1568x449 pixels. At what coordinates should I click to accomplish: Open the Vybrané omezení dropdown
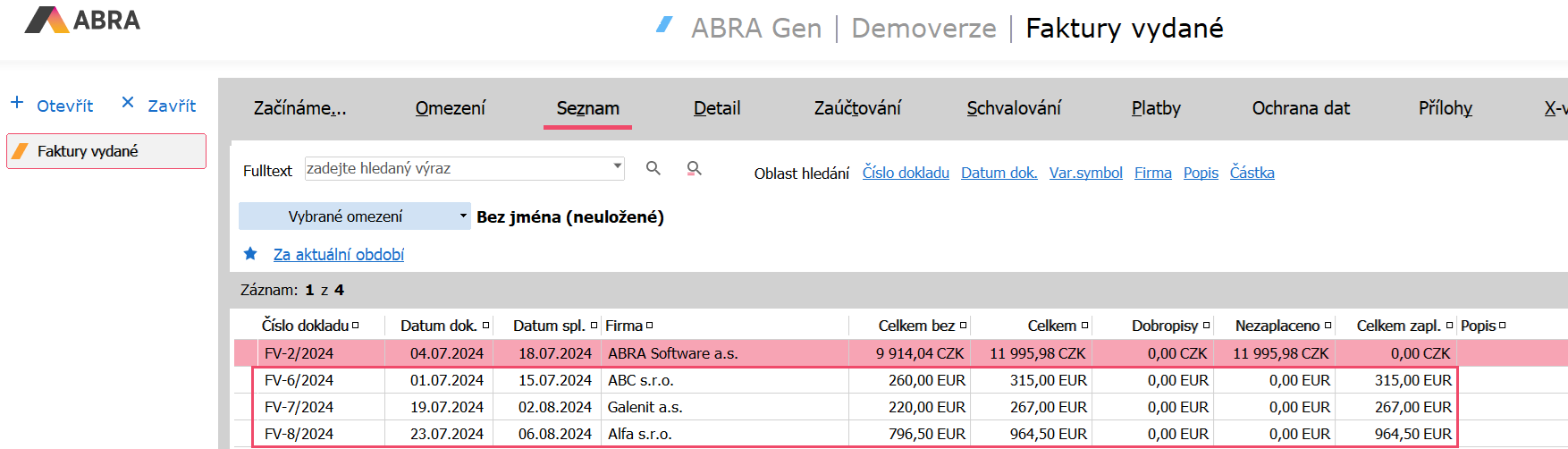coord(463,216)
